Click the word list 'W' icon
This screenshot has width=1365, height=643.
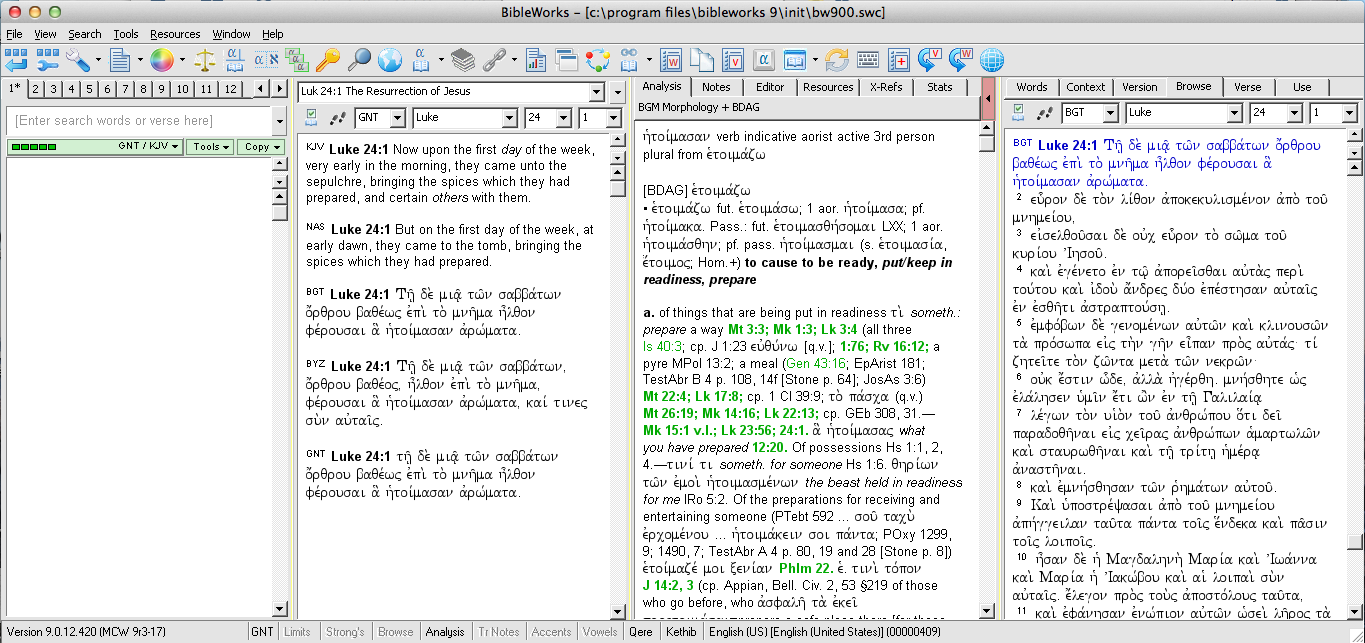671,60
